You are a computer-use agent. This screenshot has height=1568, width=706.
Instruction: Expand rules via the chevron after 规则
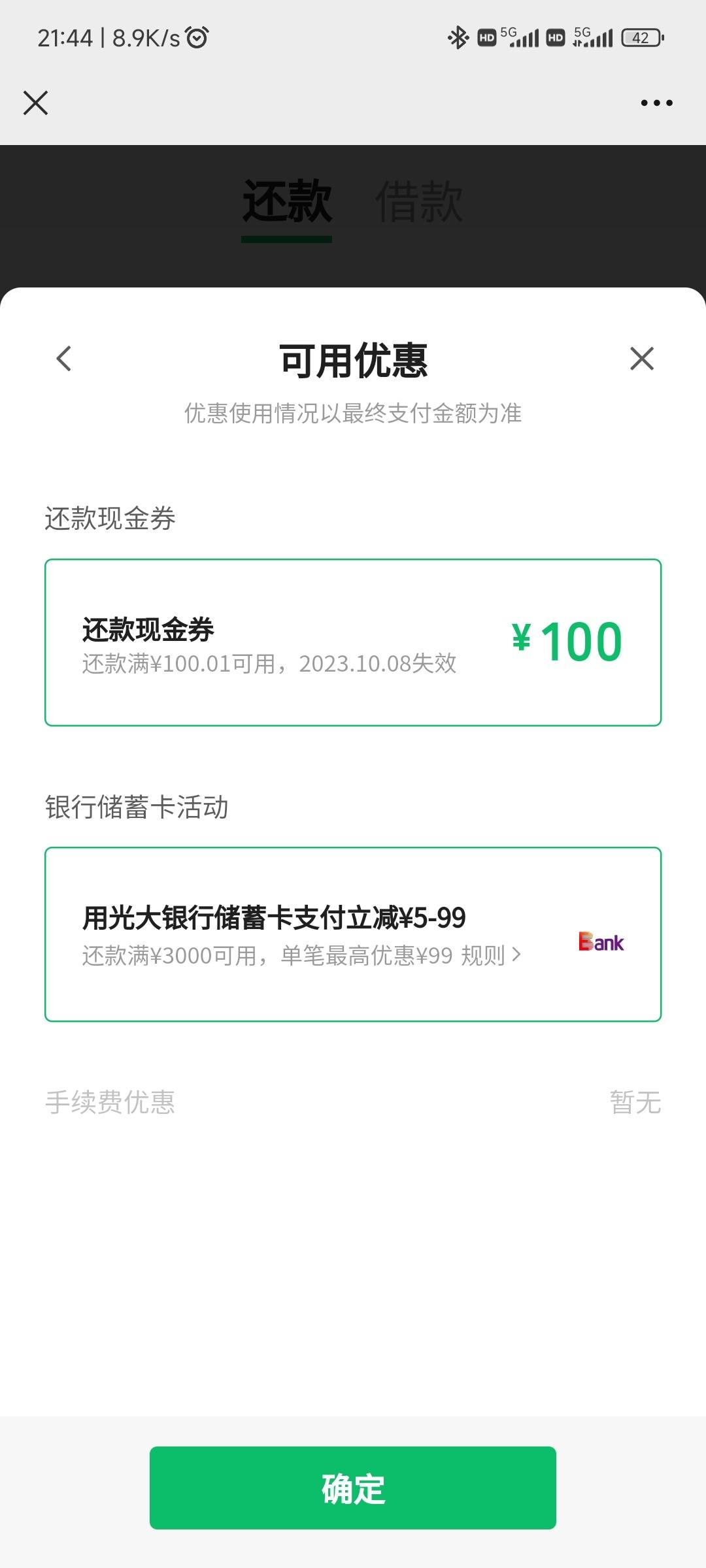pyautogui.click(x=516, y=955)
